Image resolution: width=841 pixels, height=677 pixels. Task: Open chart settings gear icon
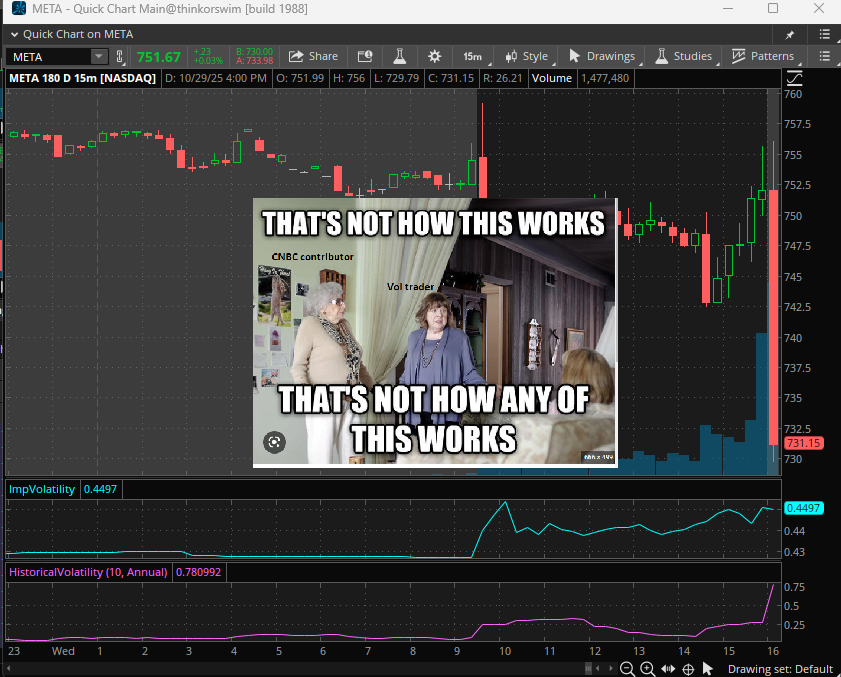pyautogui.click(x=434, y=56)
